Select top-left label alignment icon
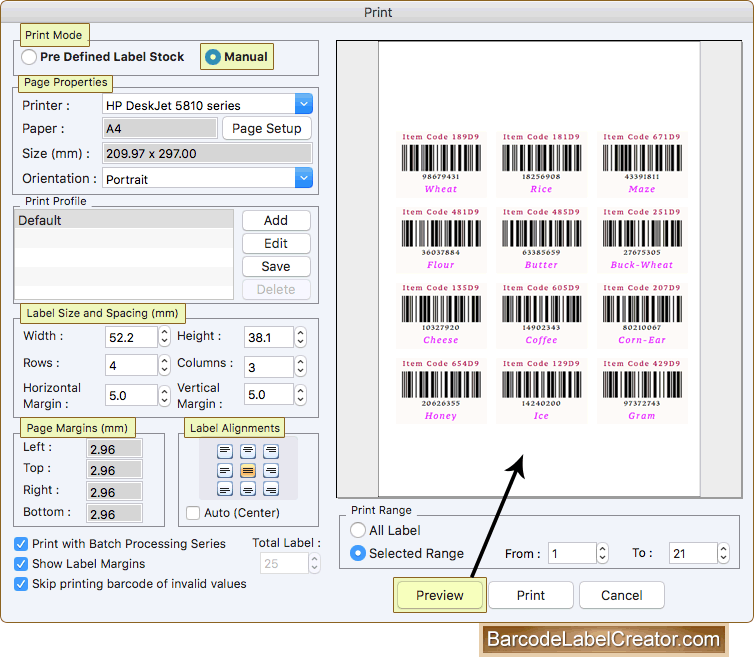This screenshot has height=657, width=754. pyautogui.click(x=225, y=451)
